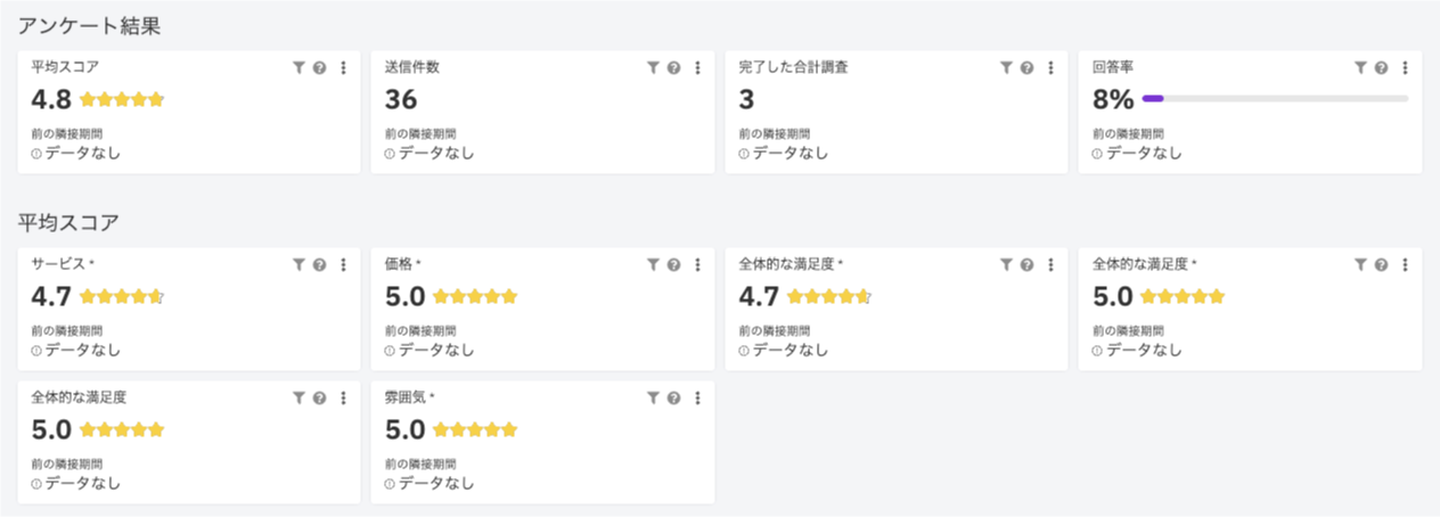
Task: Click the value 36 in 送信件数 card
Action: (x=401, y=100)
